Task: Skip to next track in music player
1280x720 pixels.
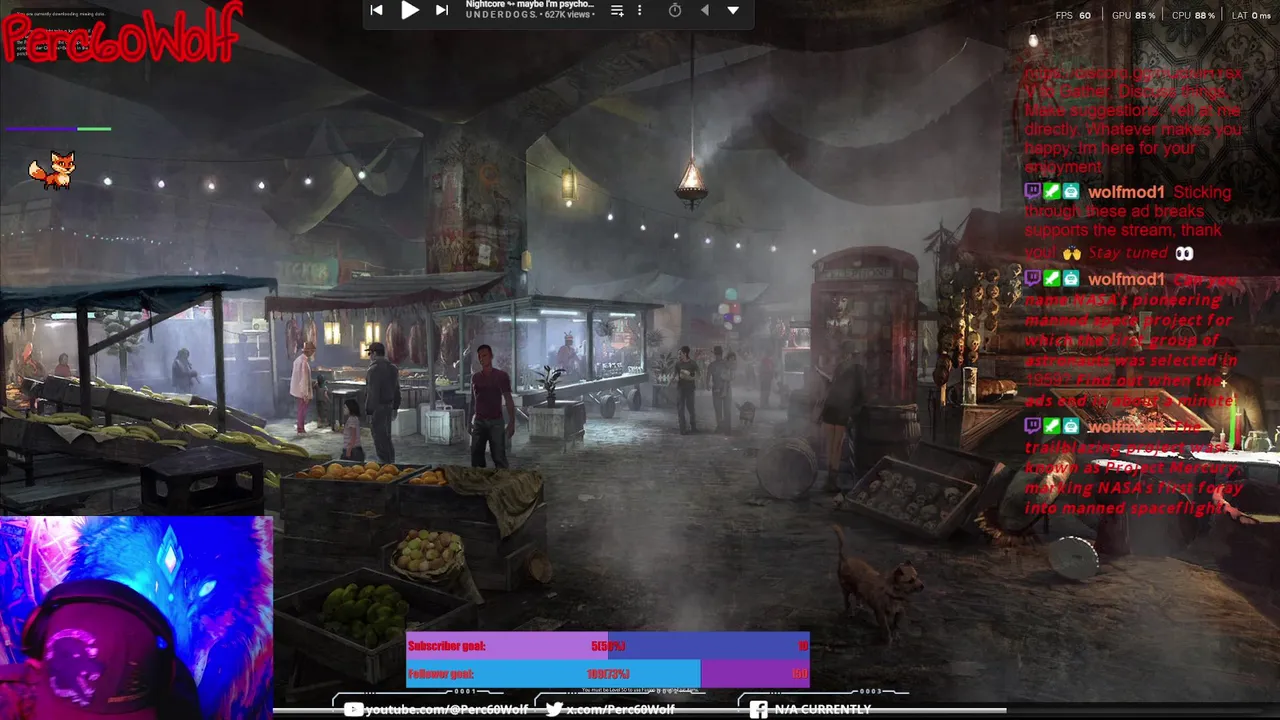Action: click(442, 10)
